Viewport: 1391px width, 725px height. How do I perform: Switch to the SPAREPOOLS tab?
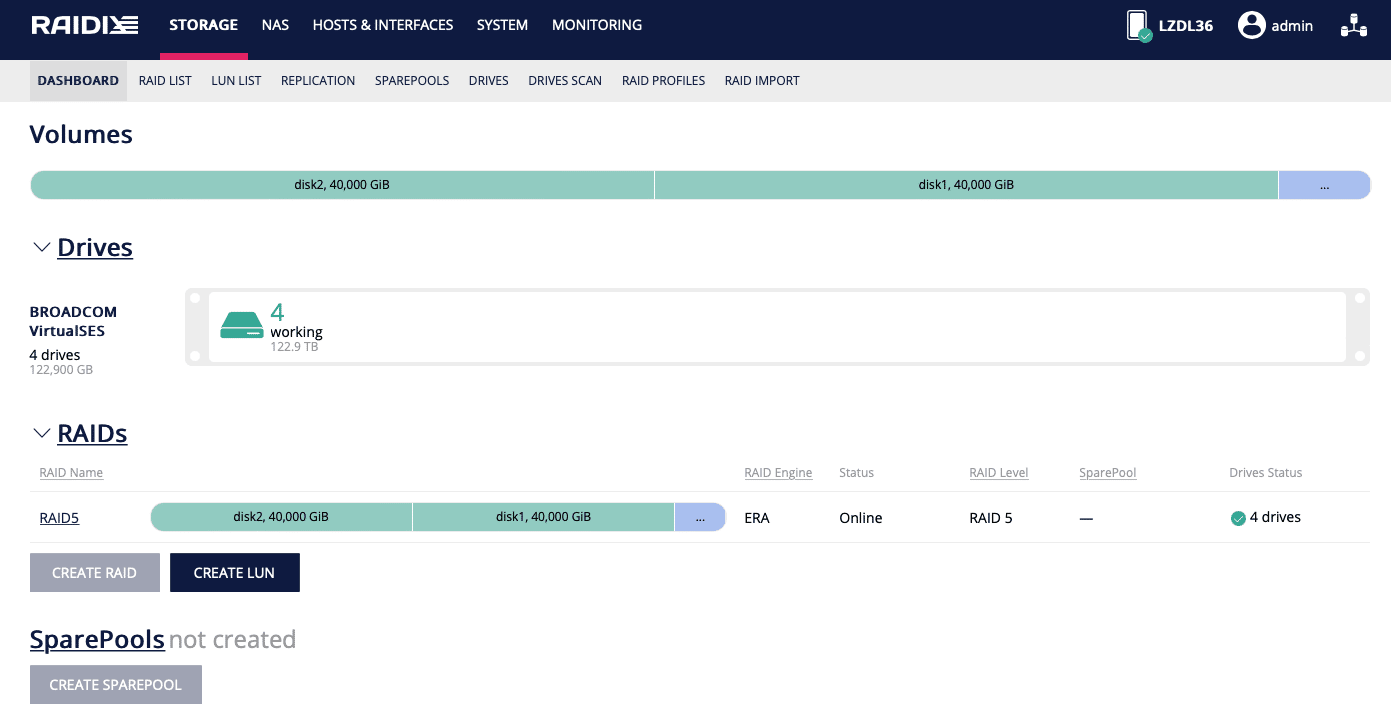pyautogui.click(x=412, y=81)
